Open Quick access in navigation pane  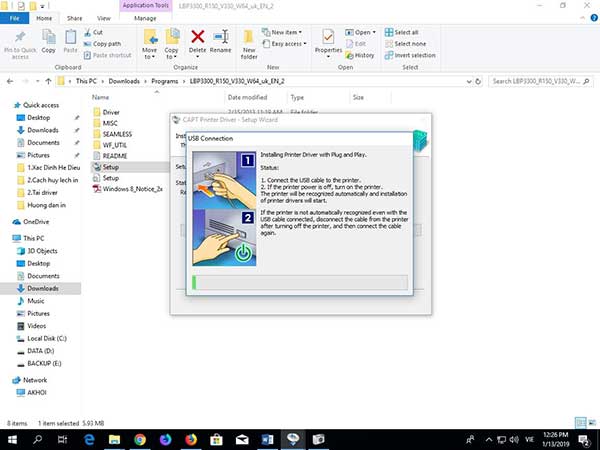(x=36, y=105)
